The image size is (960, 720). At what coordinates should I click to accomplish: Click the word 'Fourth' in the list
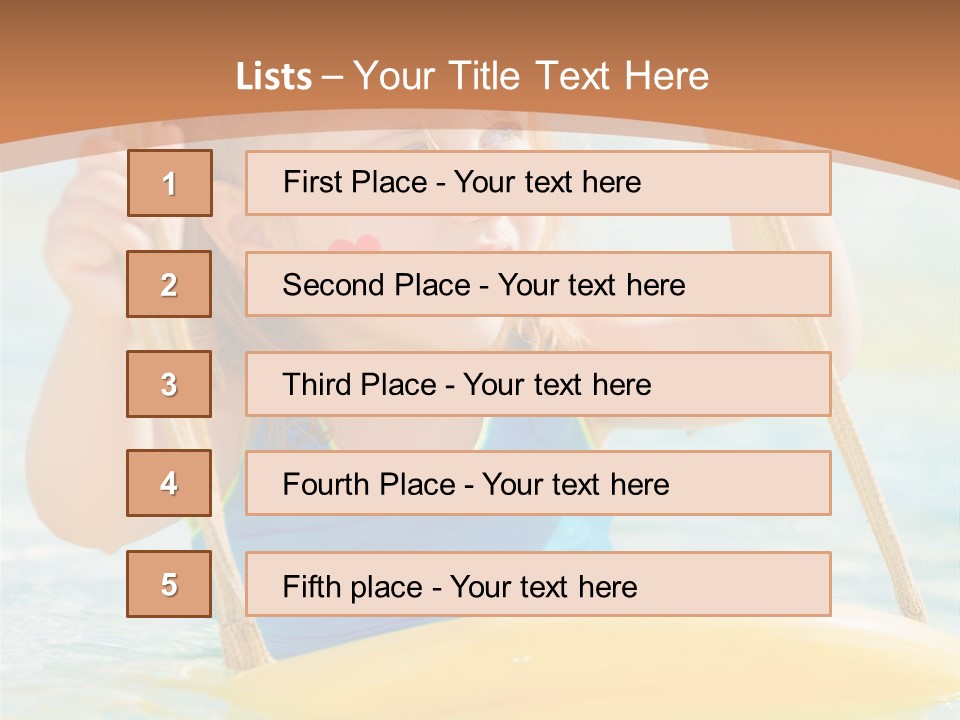[326, 485]
